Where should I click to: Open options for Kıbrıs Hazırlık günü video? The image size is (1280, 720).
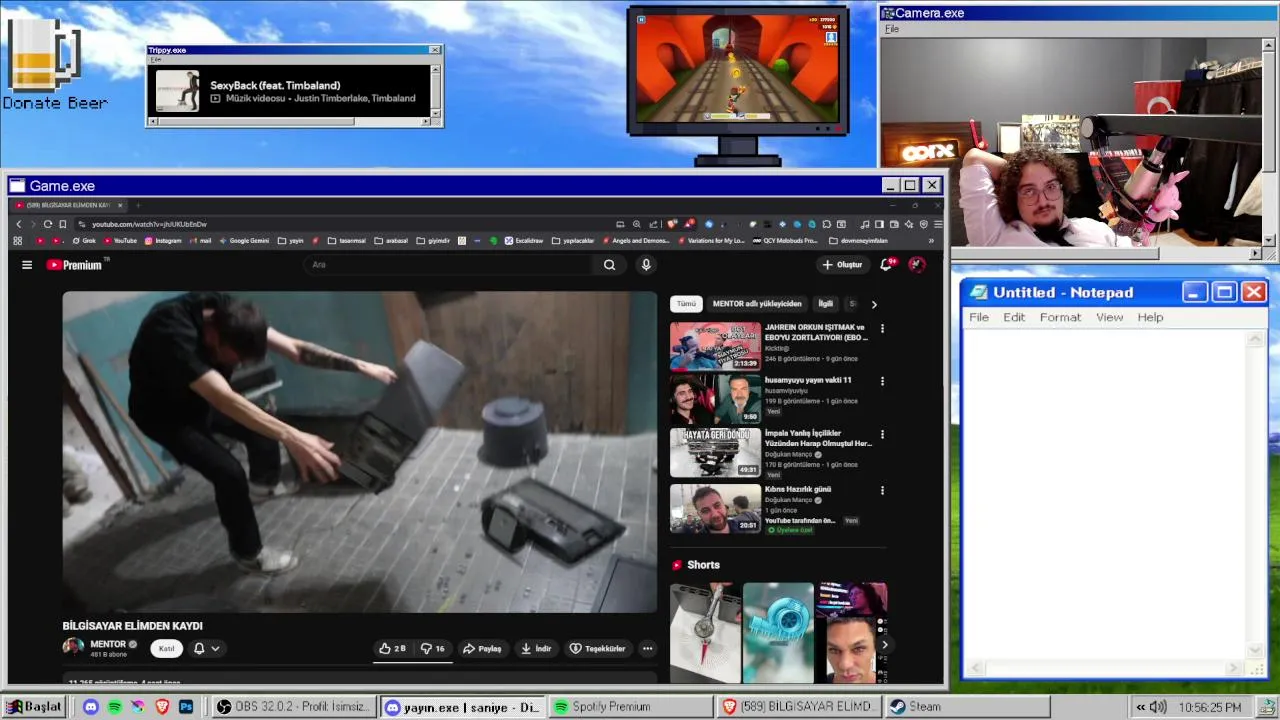(882, 491)
